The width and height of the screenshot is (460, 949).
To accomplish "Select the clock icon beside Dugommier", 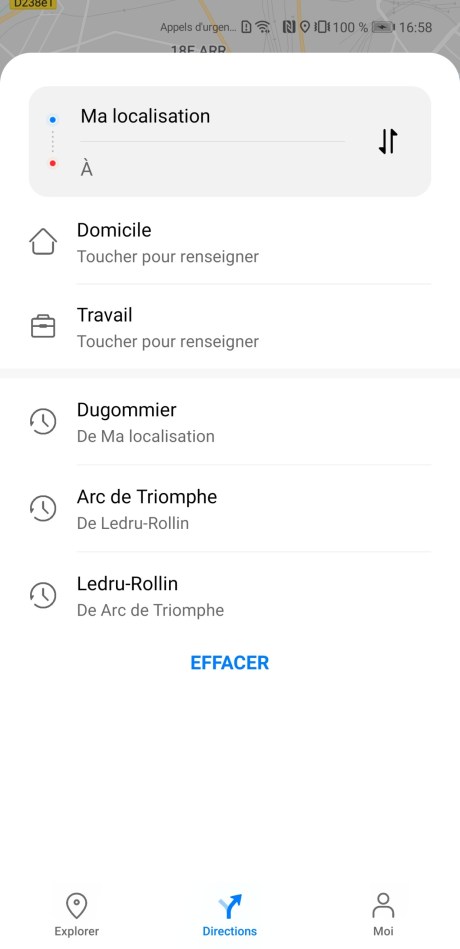I will [43, 422].
